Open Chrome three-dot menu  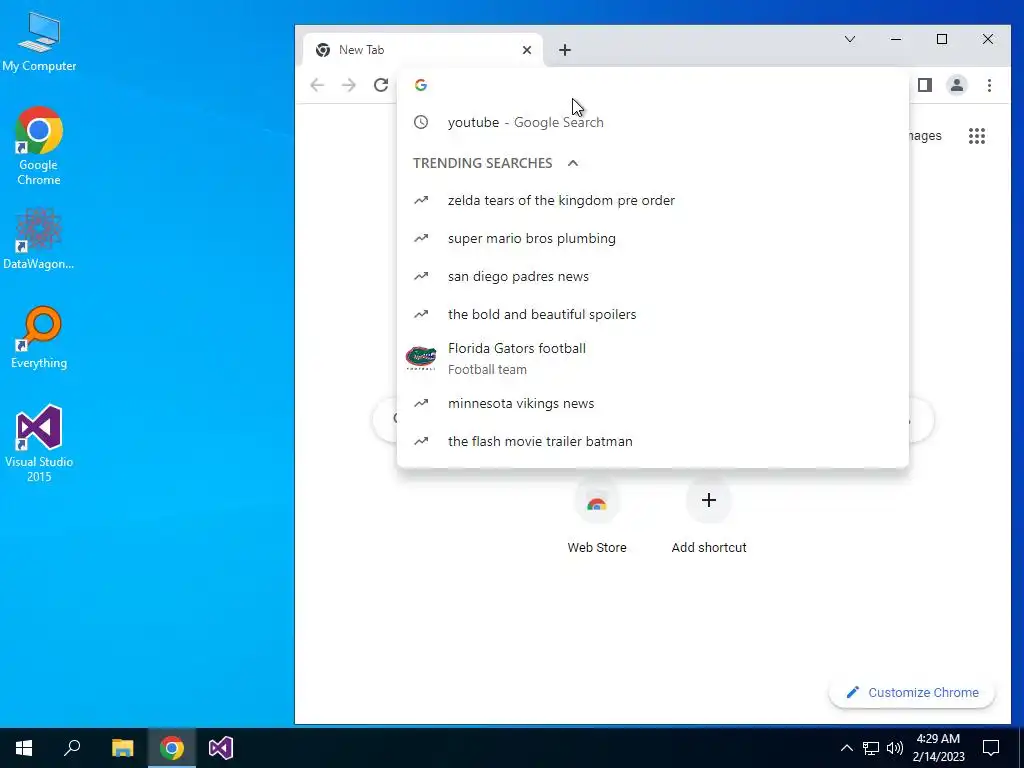(989, 85)
